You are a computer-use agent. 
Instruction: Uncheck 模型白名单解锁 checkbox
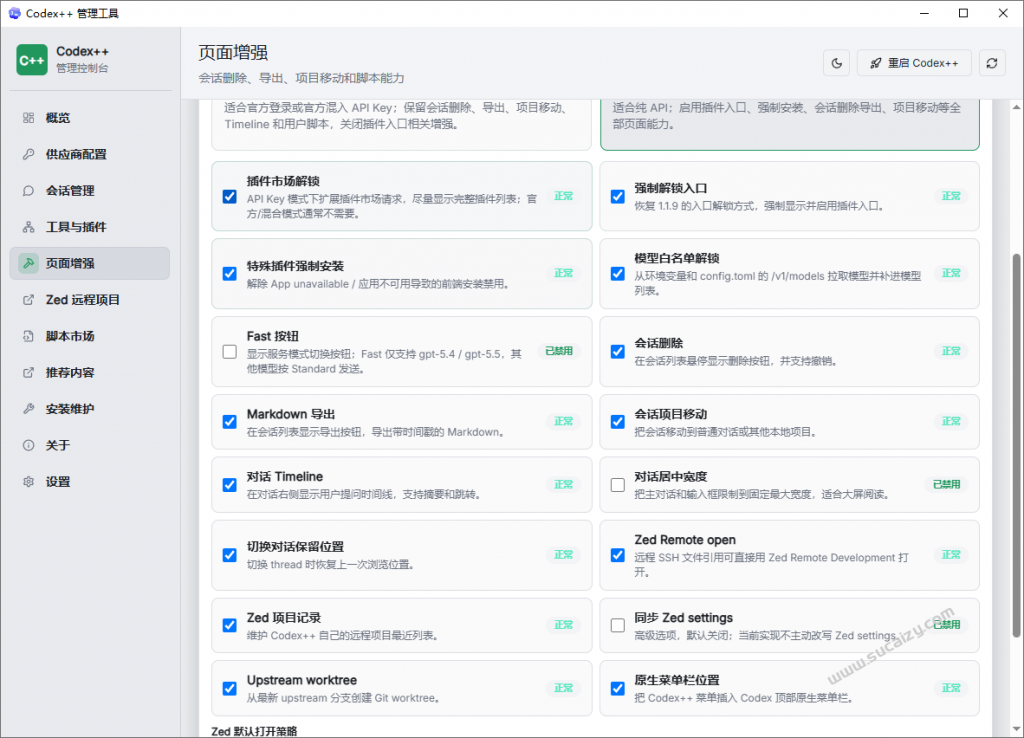[x=617, y=274]
